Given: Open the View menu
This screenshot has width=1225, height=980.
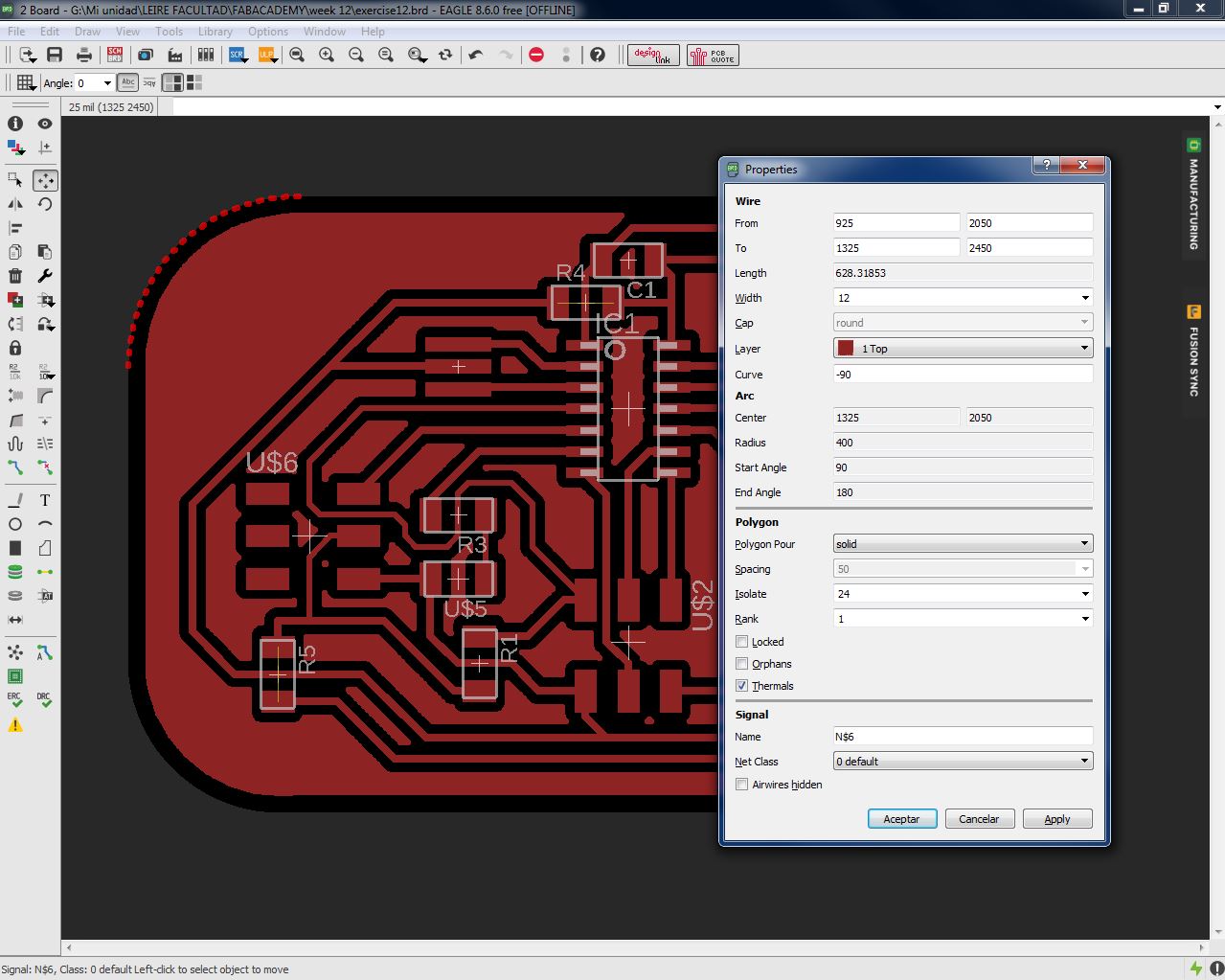Looking at the screenshot, I should pyautogui.click(x=127, y=32).
